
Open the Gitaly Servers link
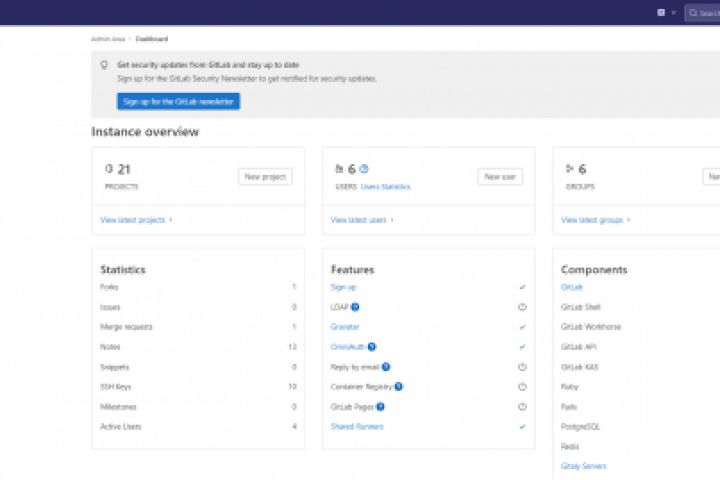click(583, 466)
